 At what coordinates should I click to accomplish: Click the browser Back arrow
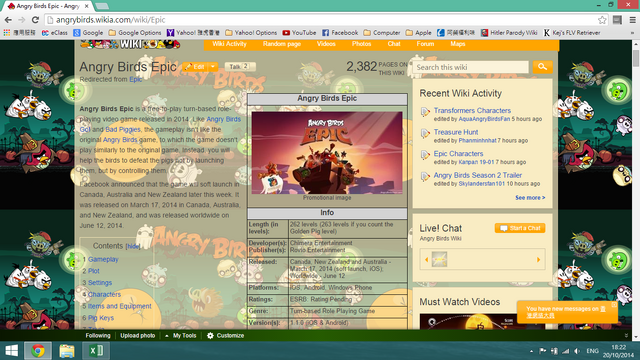pyautogui.click(x=8, y=20)
